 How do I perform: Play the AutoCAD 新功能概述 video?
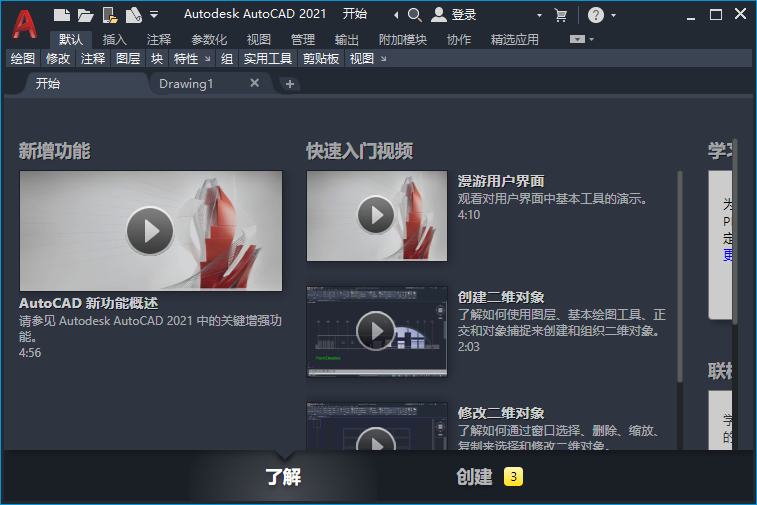(x=150, y=231)
